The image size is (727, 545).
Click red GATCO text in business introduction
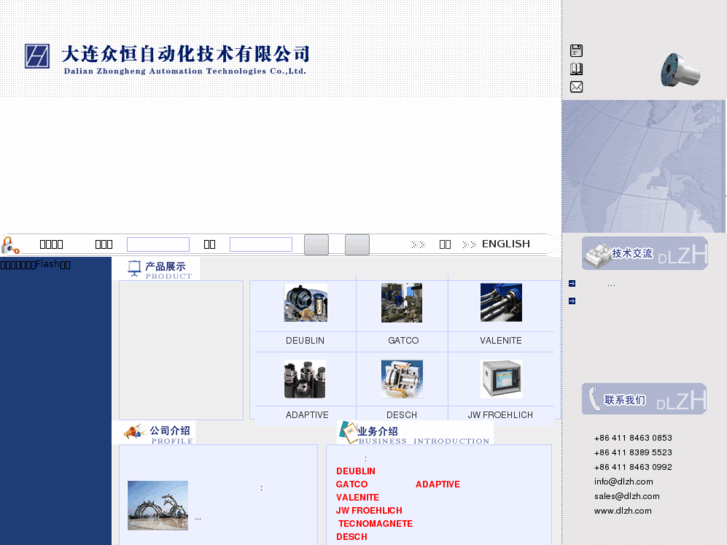[x=351, y=484]
